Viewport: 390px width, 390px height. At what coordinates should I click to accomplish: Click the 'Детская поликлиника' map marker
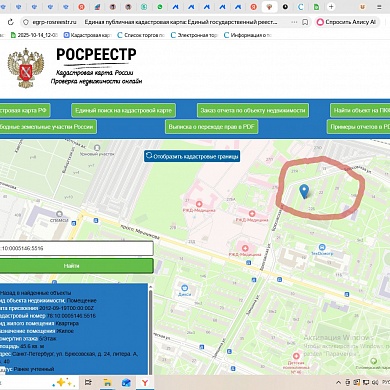pyautogui.click(x=296, y=356)
